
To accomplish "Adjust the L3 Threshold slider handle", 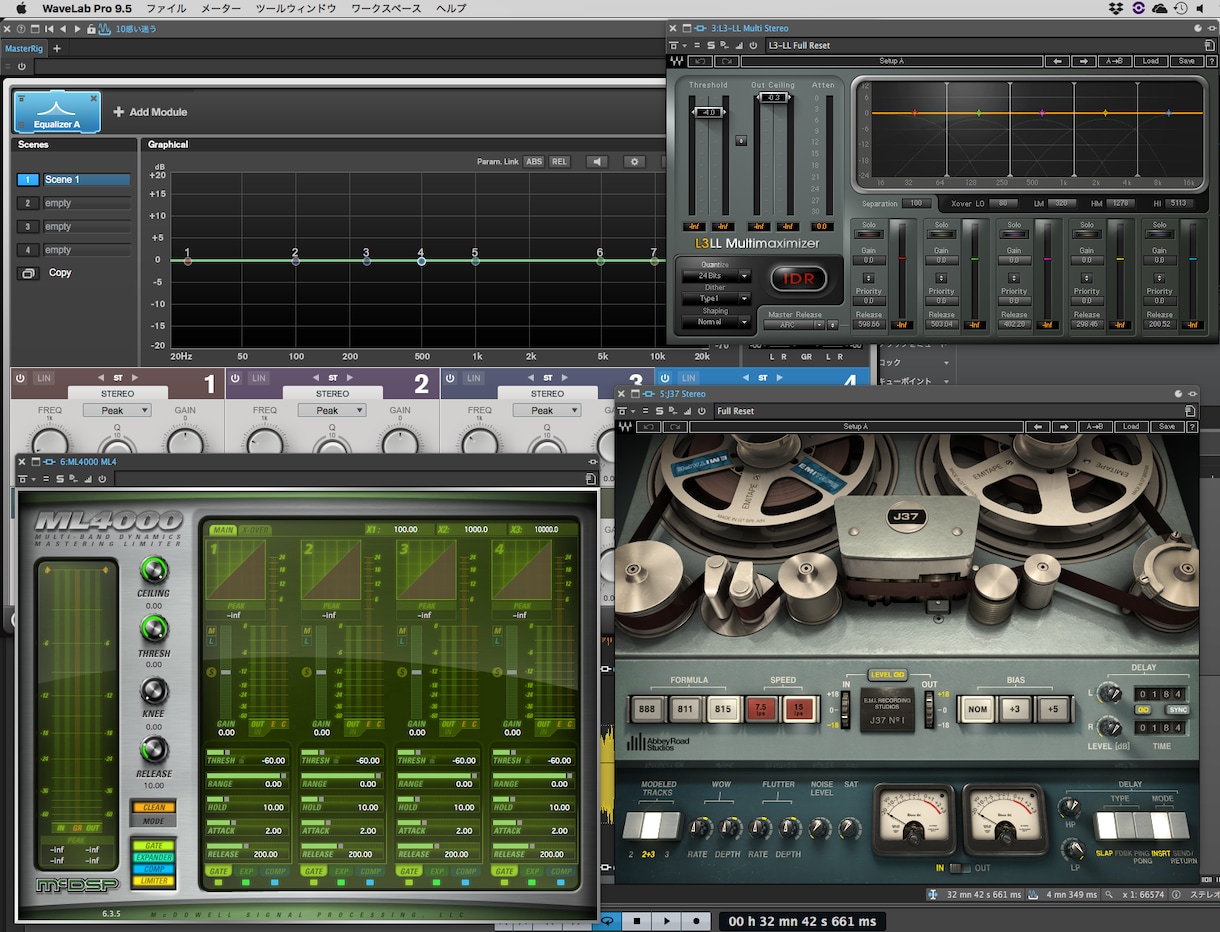I will point(709,113).
